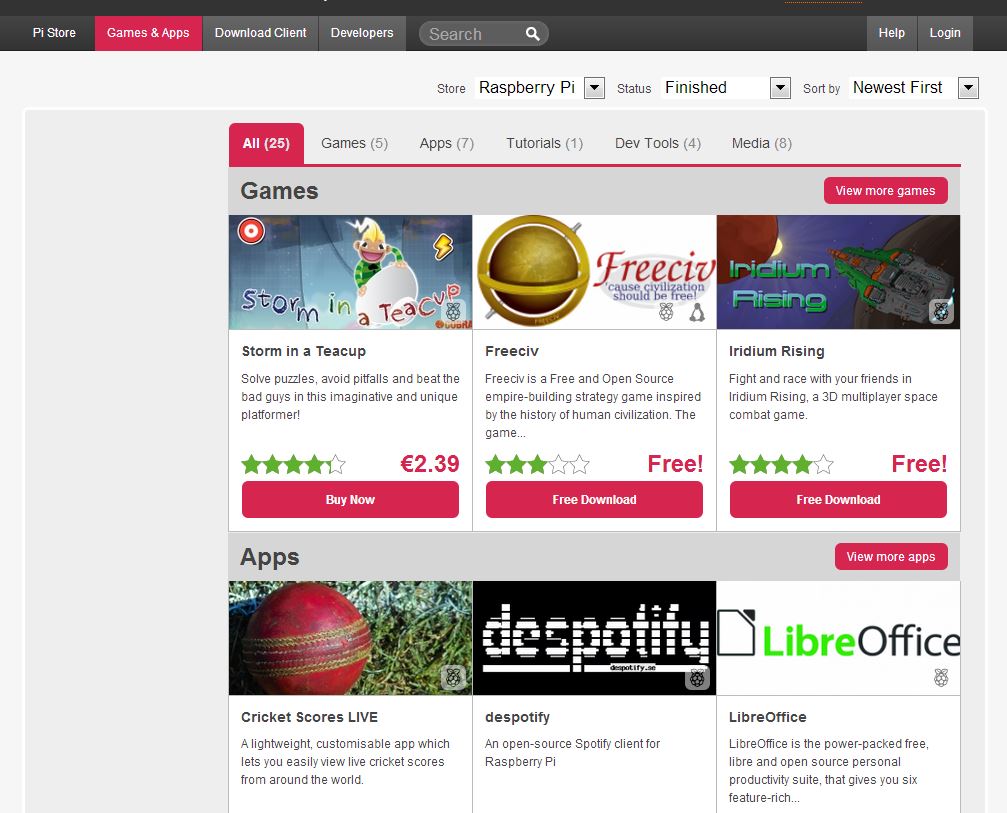Open the Freeciv title link

(x=512, y=351)
